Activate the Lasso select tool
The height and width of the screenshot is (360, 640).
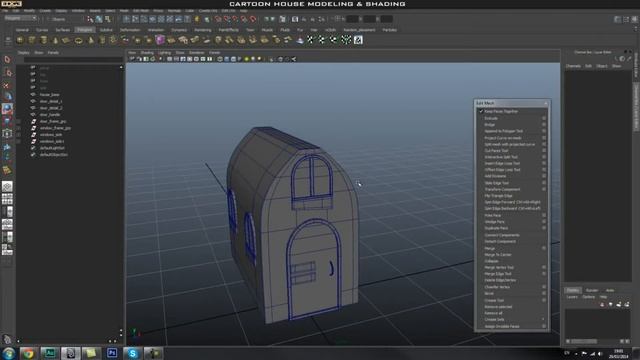7,72
